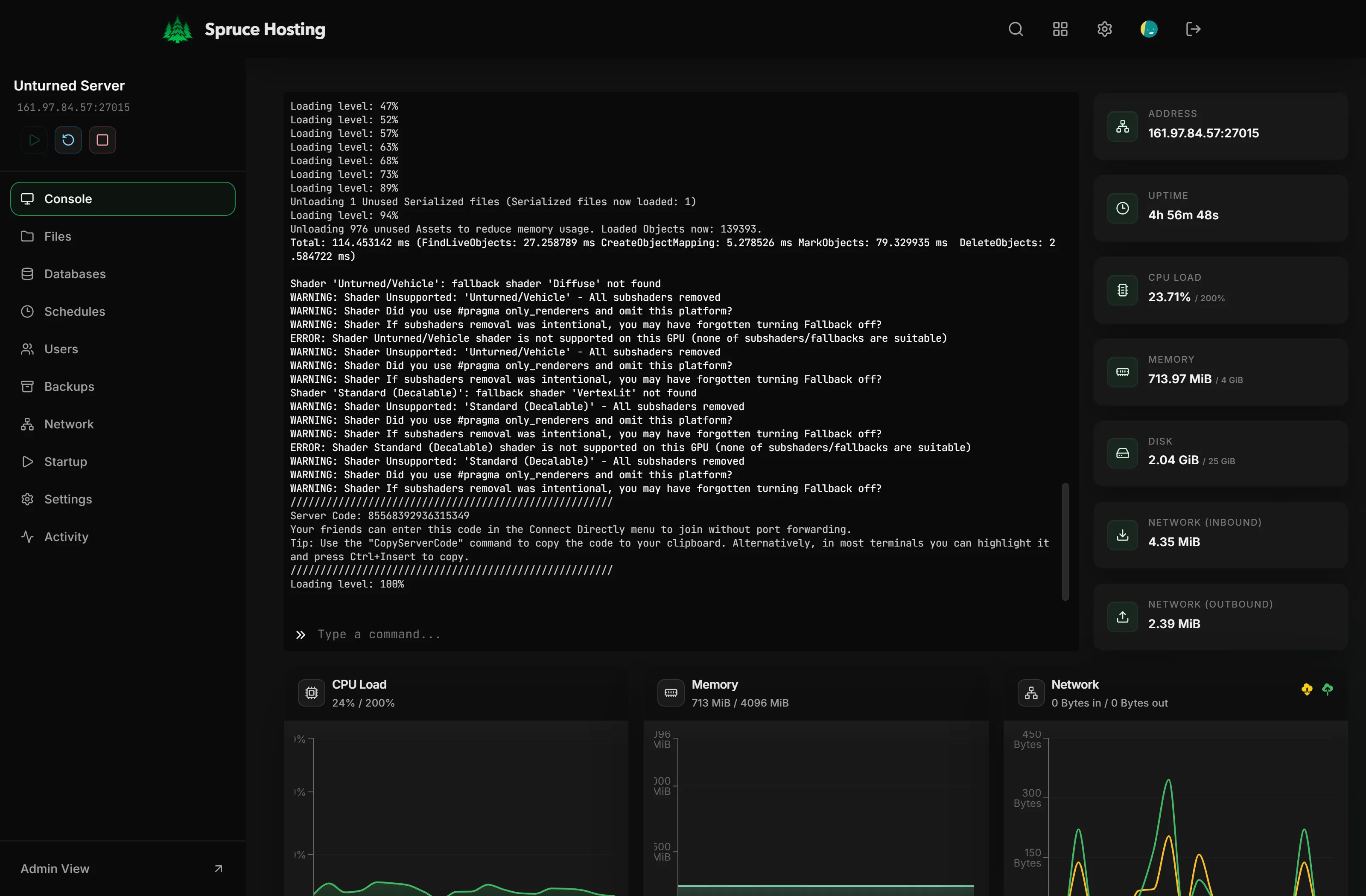Viewport: 1366px width, 896px height.
Task: Click the yellow inbound cloud legend icon
Action: pos(1307,689)
